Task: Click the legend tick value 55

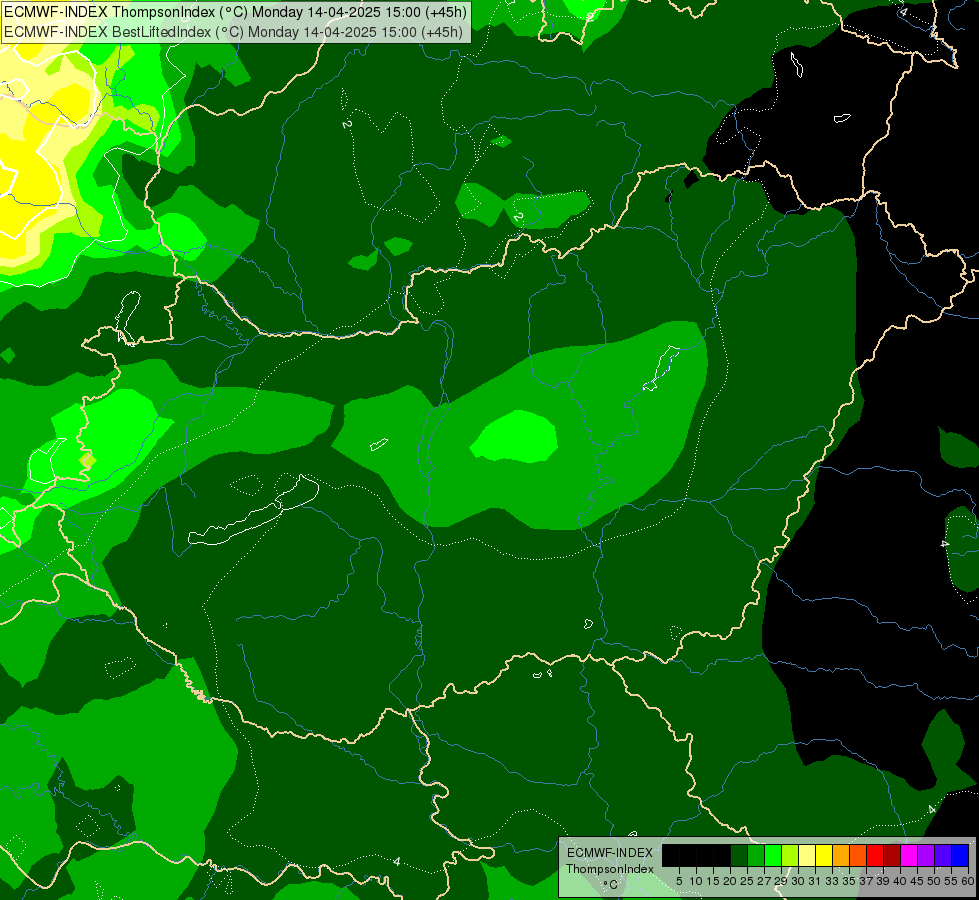Action: 951,881
